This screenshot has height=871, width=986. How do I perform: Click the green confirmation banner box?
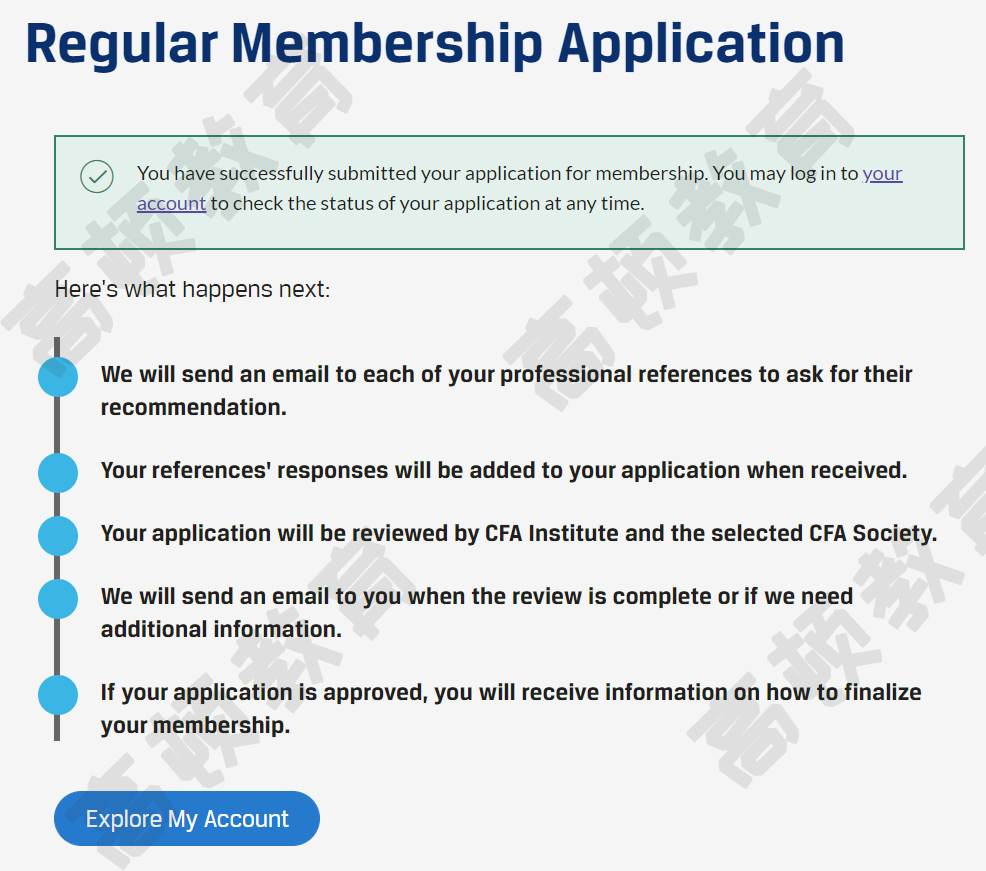(509, 192)
